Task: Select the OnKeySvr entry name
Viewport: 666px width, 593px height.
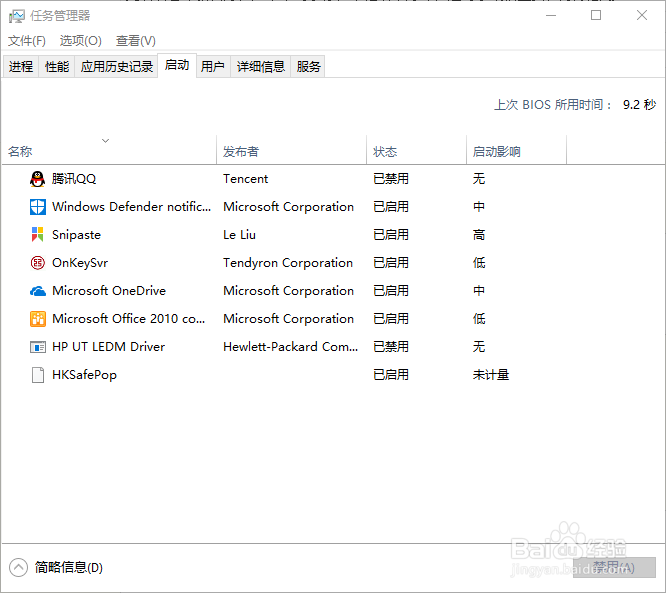Action: (x=80, y=263)
